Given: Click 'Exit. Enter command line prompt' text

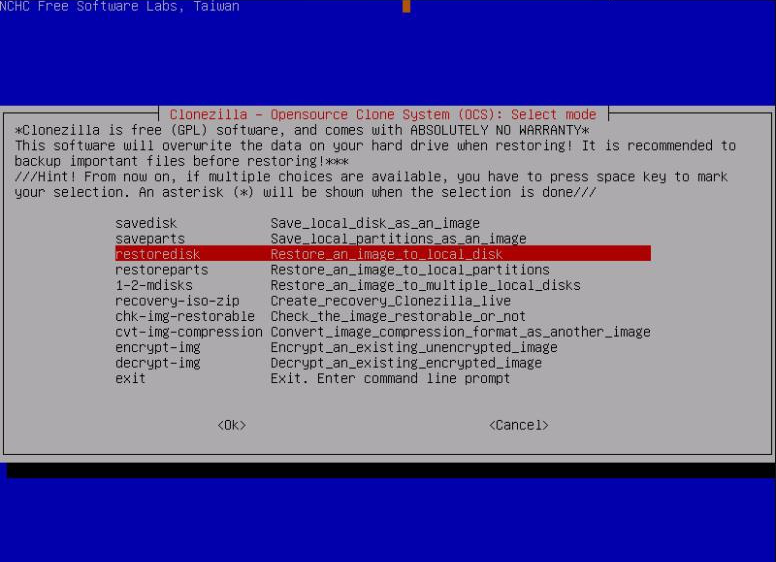Looking at the screenshot, I should point(390,378).
